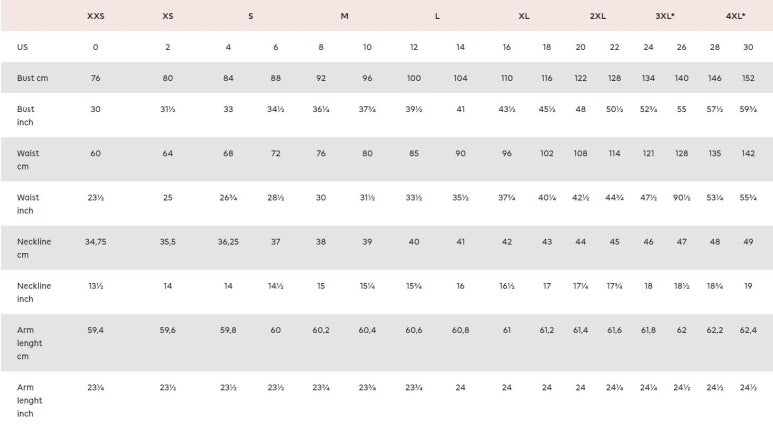Select the 4XL* size header
Viewport: 773px width, 425px height.
click(x=735, y=16)
